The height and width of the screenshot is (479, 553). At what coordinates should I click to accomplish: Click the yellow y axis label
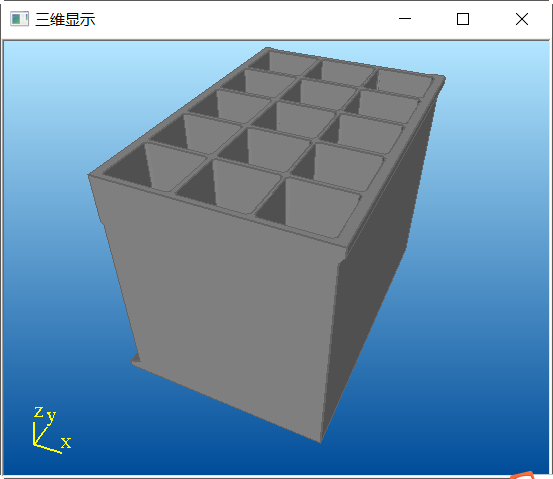(51, 417)
